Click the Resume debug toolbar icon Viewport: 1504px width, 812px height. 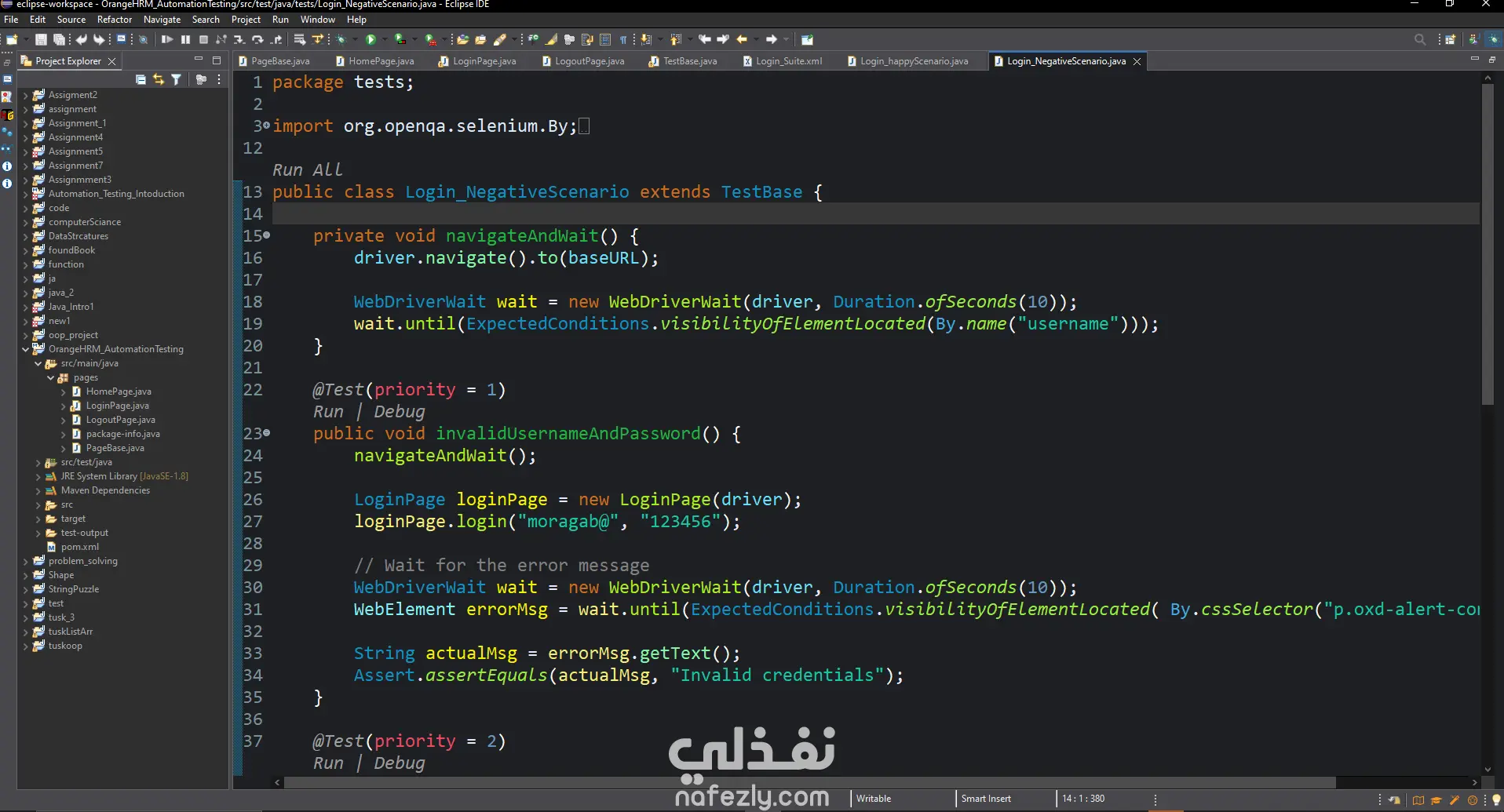pos(167,39)
